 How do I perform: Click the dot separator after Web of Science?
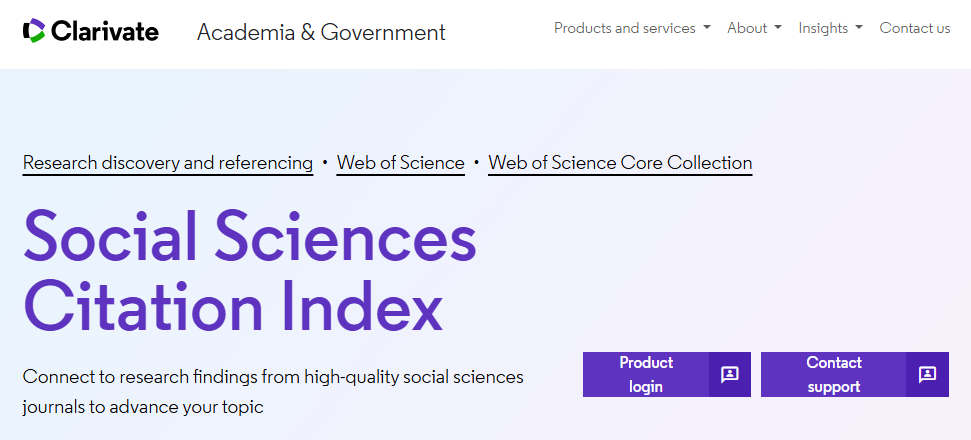coord(476,161)
